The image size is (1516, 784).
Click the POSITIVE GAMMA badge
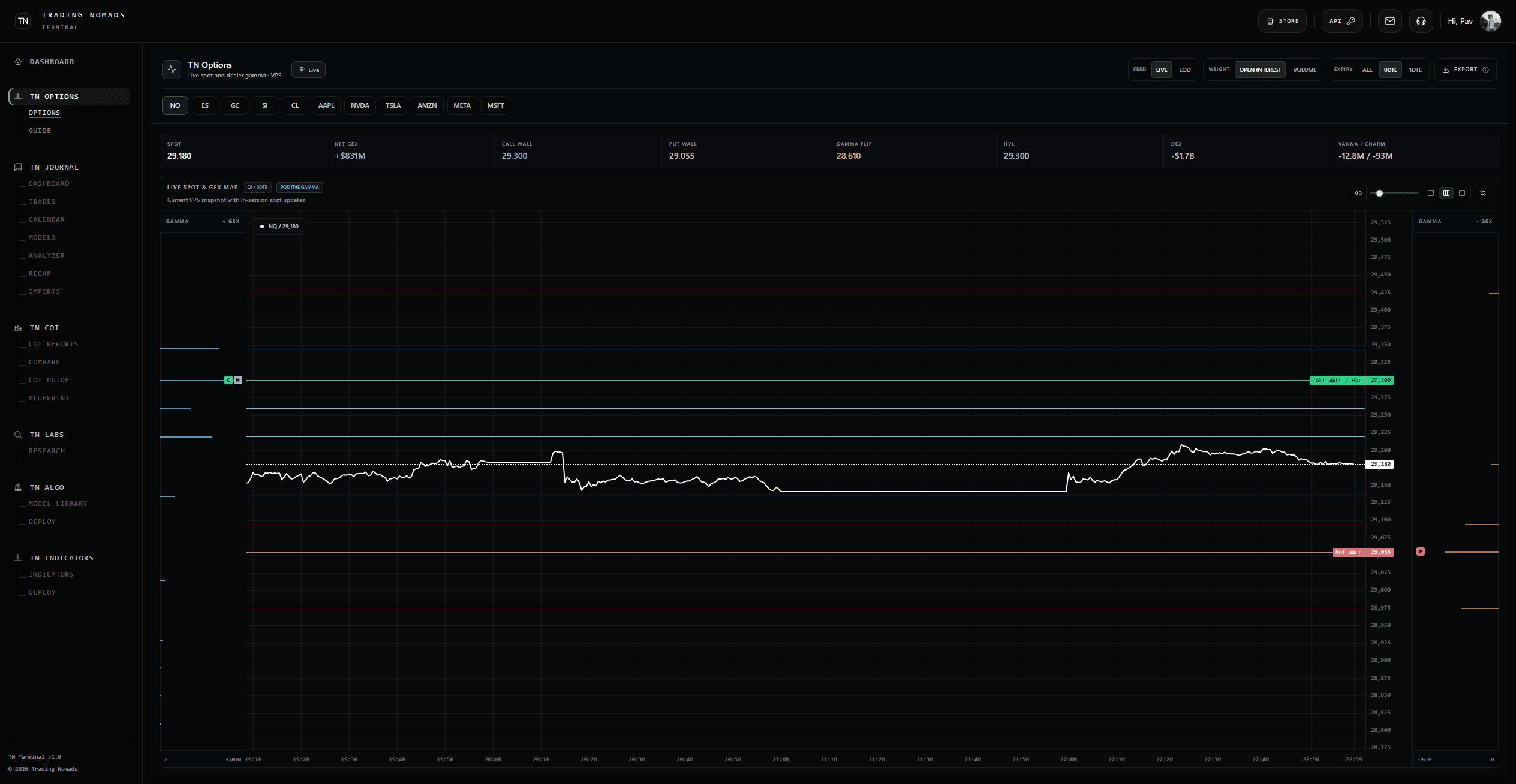[299, 187]
